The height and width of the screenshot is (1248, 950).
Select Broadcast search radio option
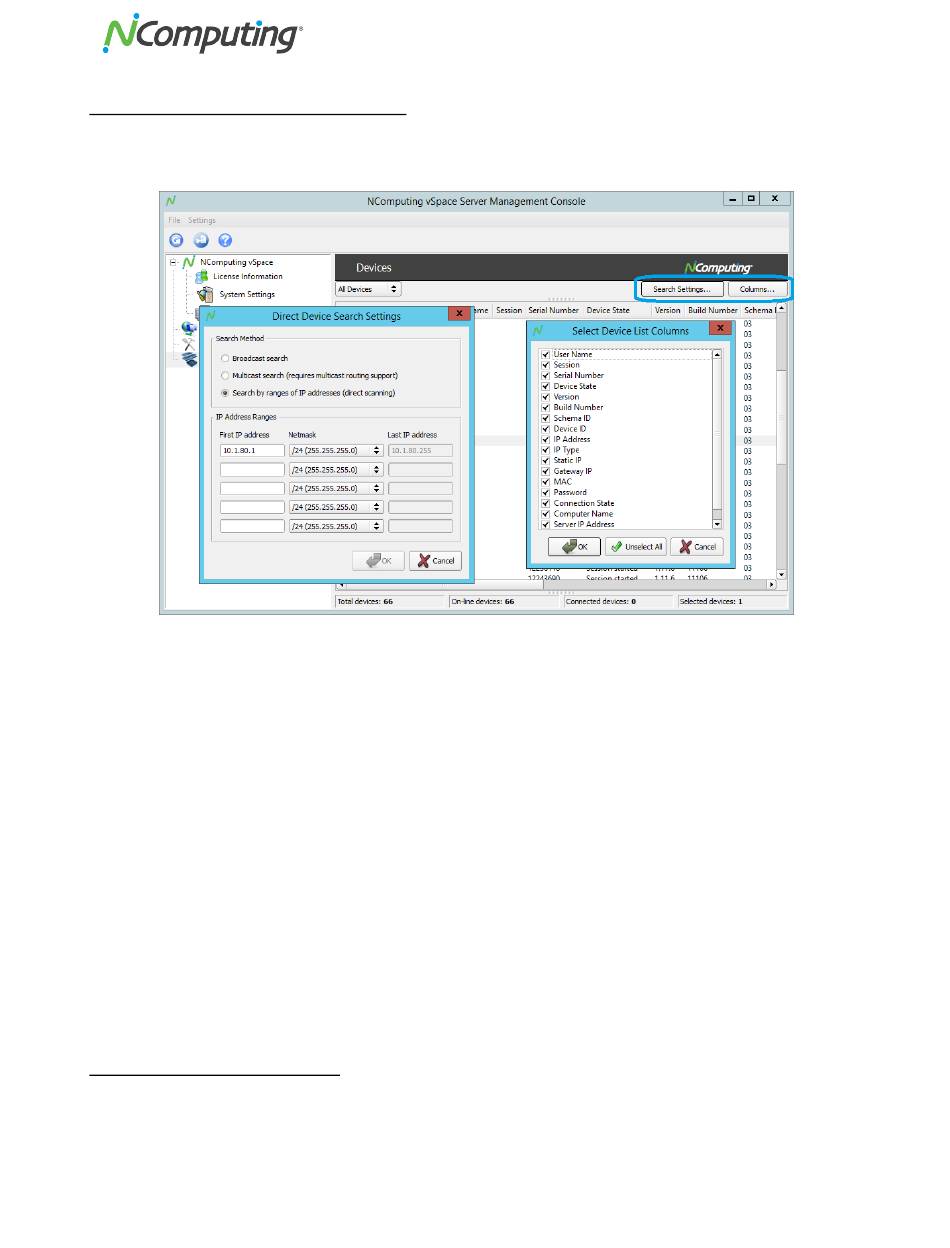[x=225, y=357]
